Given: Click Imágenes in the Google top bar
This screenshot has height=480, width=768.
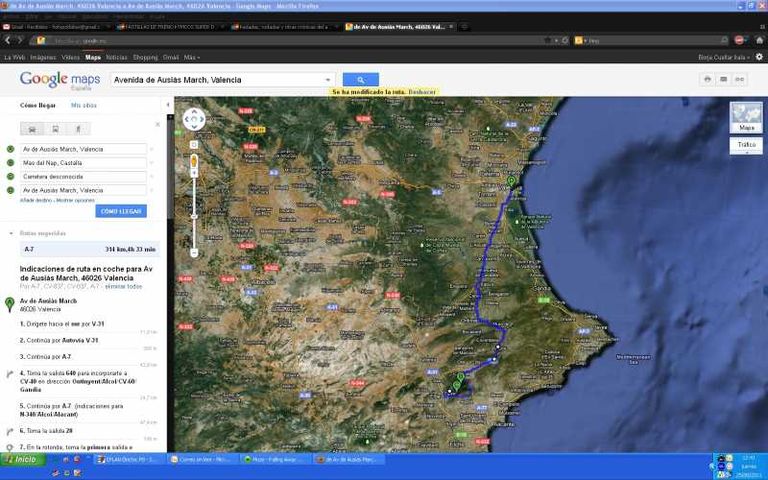Looking at the screenshot, I should (43, 57).
